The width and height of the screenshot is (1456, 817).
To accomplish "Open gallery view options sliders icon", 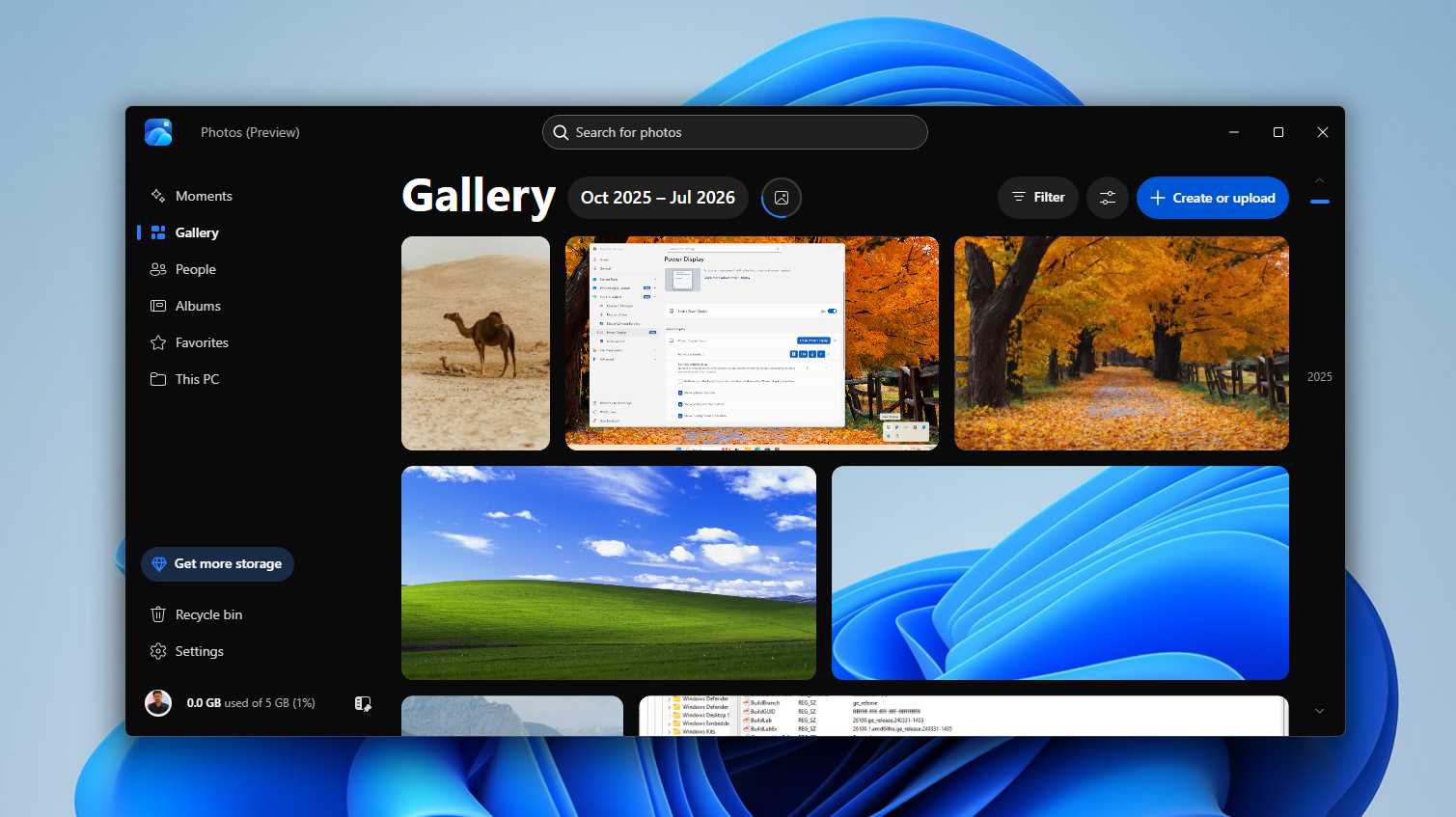I will 1108,198.
